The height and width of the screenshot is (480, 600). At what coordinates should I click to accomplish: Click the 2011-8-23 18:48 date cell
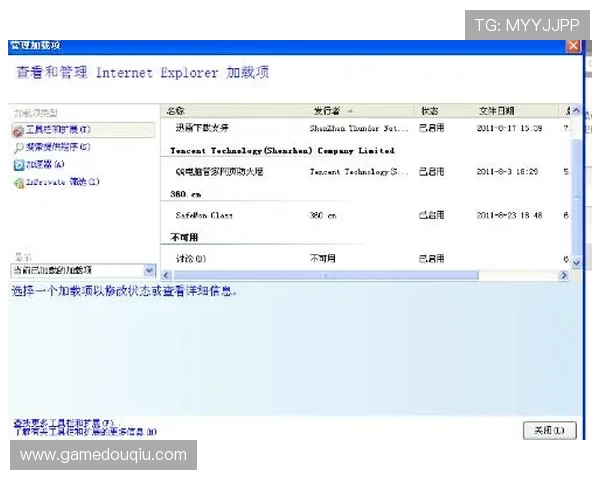[x=509, y=216]
